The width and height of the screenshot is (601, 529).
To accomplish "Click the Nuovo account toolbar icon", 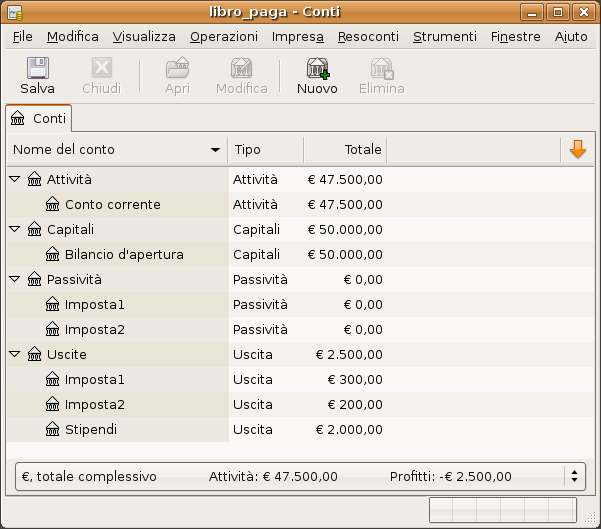I will click(x=317, y=69).
